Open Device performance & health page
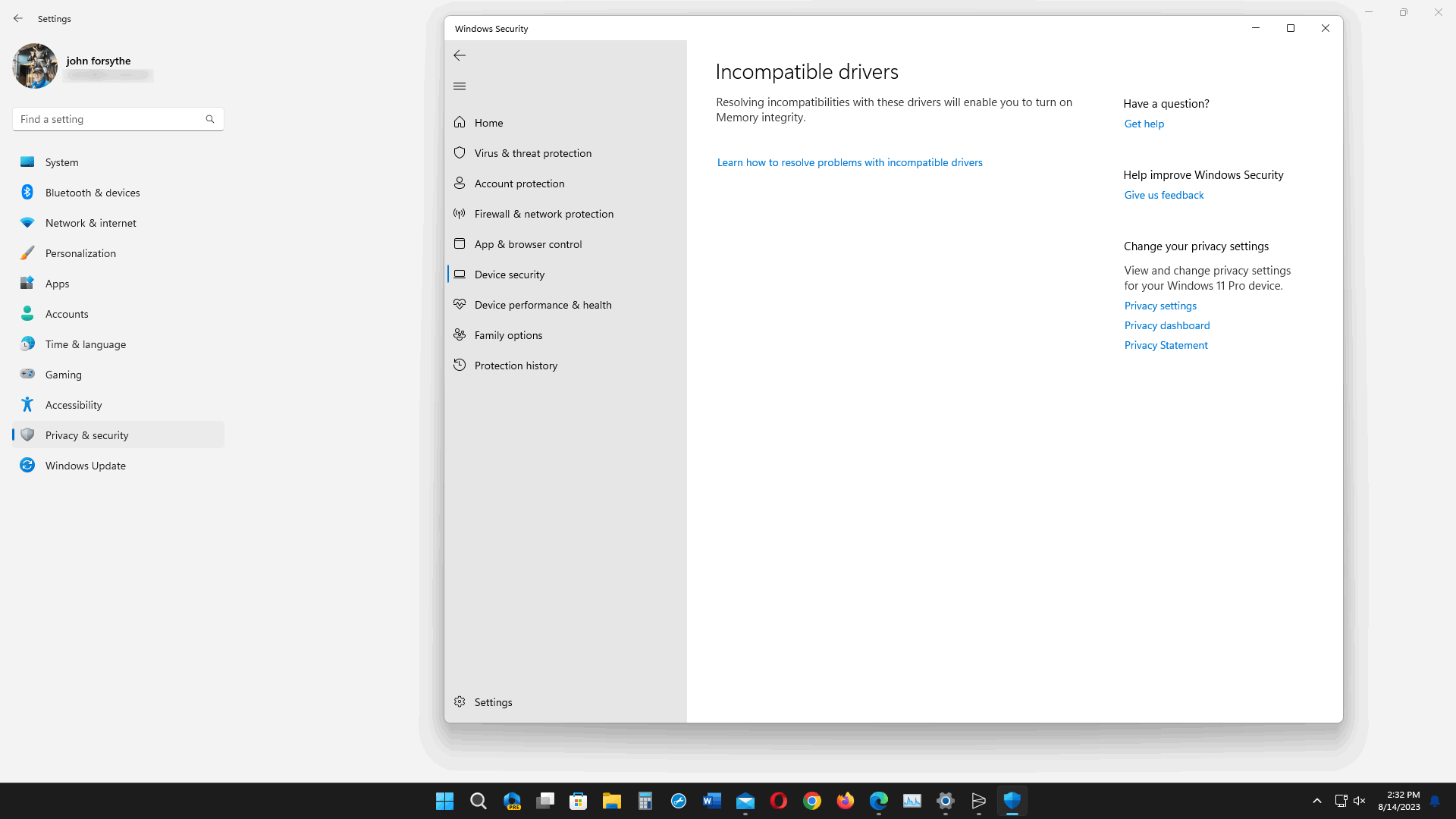Screen dimensions: 1456x819 (x=565, y=305)
